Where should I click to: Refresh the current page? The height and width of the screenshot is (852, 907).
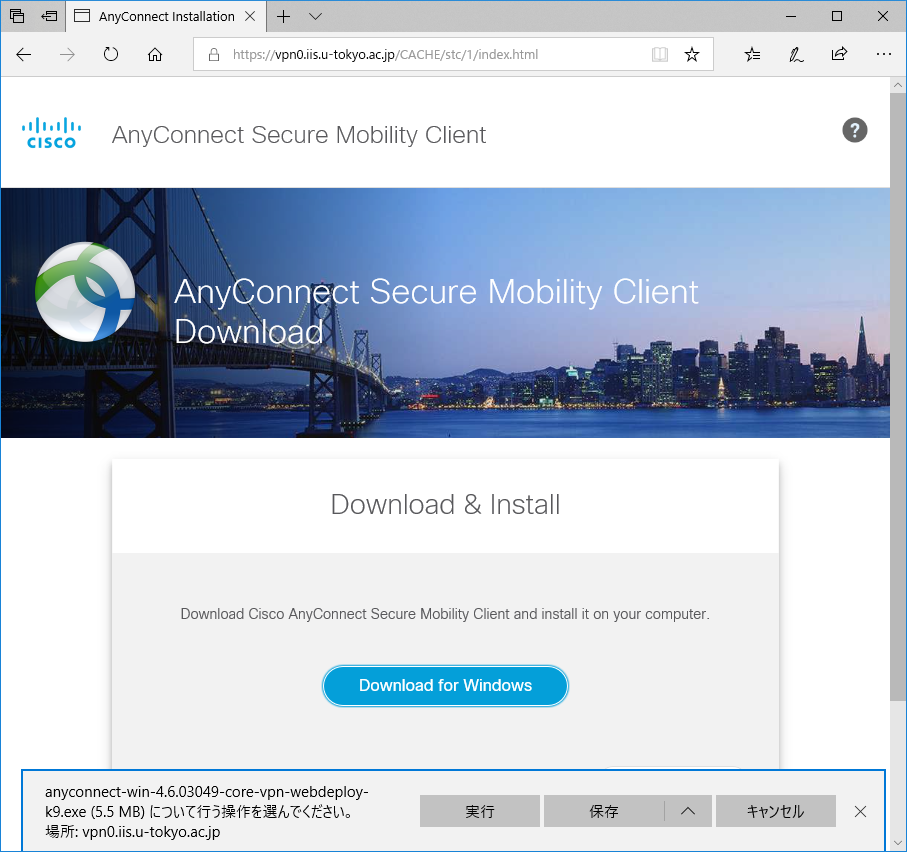click(x=110, y=54)
